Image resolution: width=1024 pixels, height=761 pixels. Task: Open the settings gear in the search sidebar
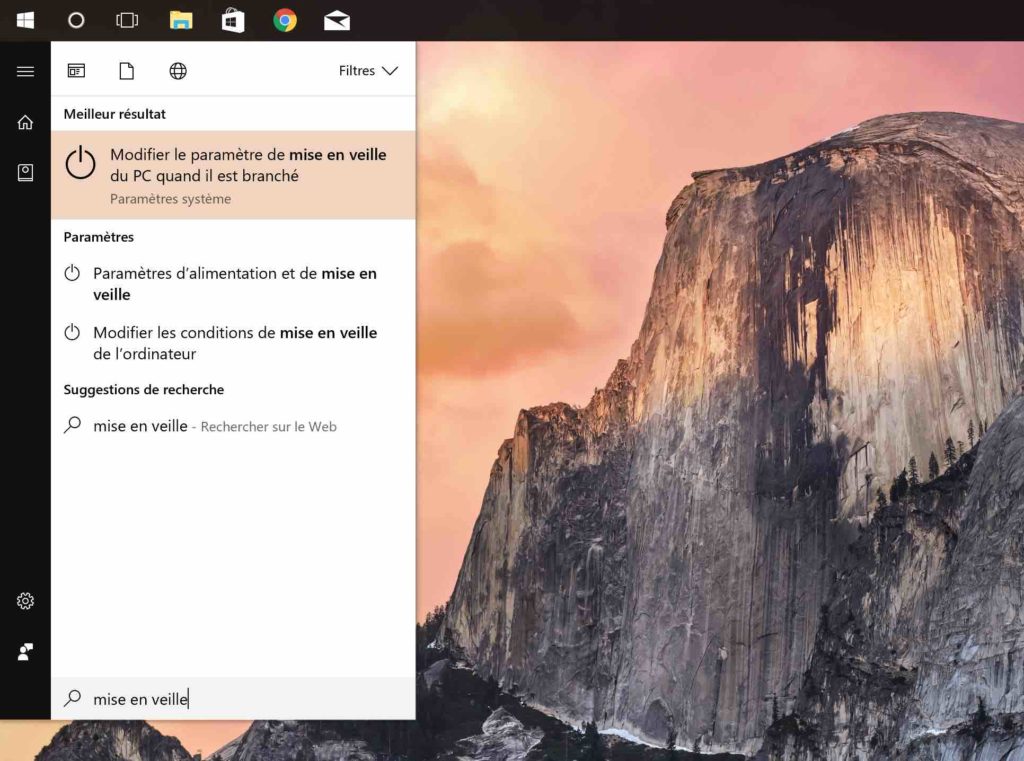tap(25, 601)
